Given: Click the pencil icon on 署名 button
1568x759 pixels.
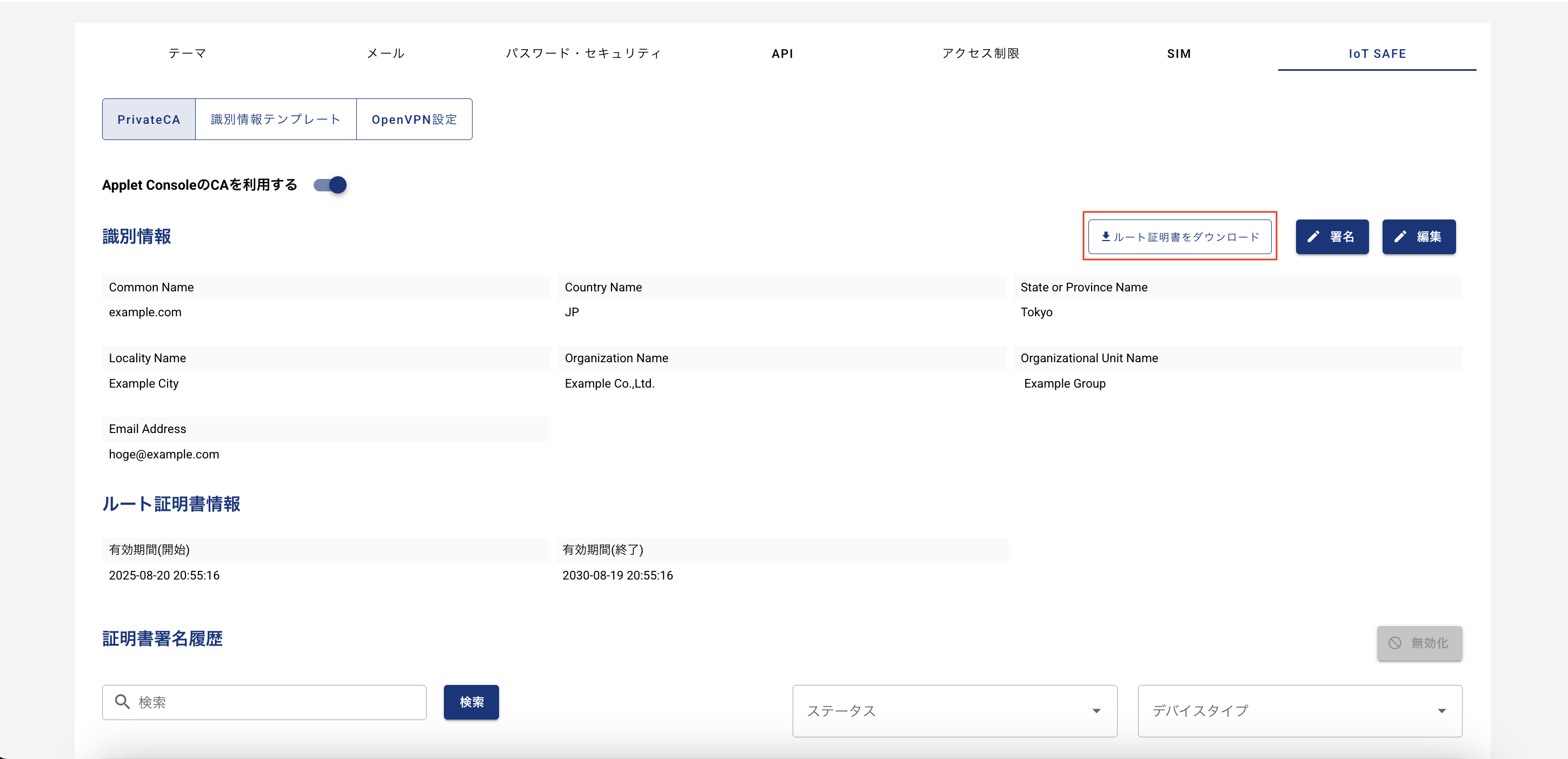Looking at the screenshot, I should click(x=1313, y=236).
